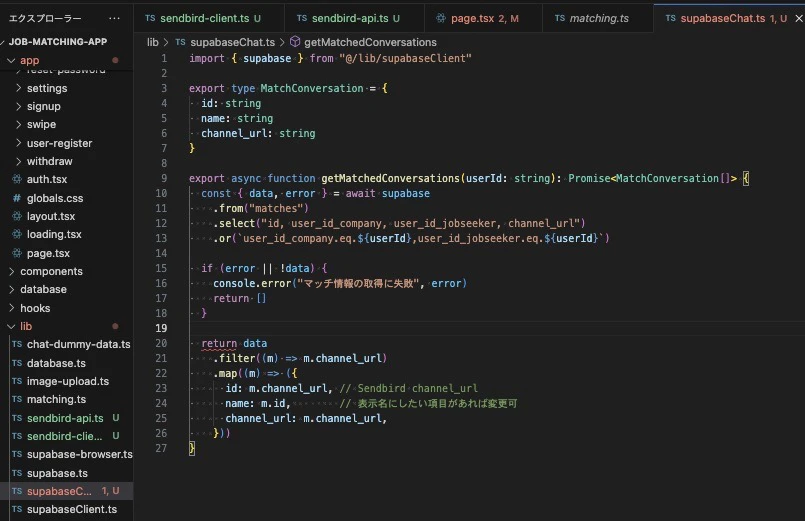This screenshot has width=805, height=521.
Task: Open supabase-browser.ts file
Action: (80, 454)
